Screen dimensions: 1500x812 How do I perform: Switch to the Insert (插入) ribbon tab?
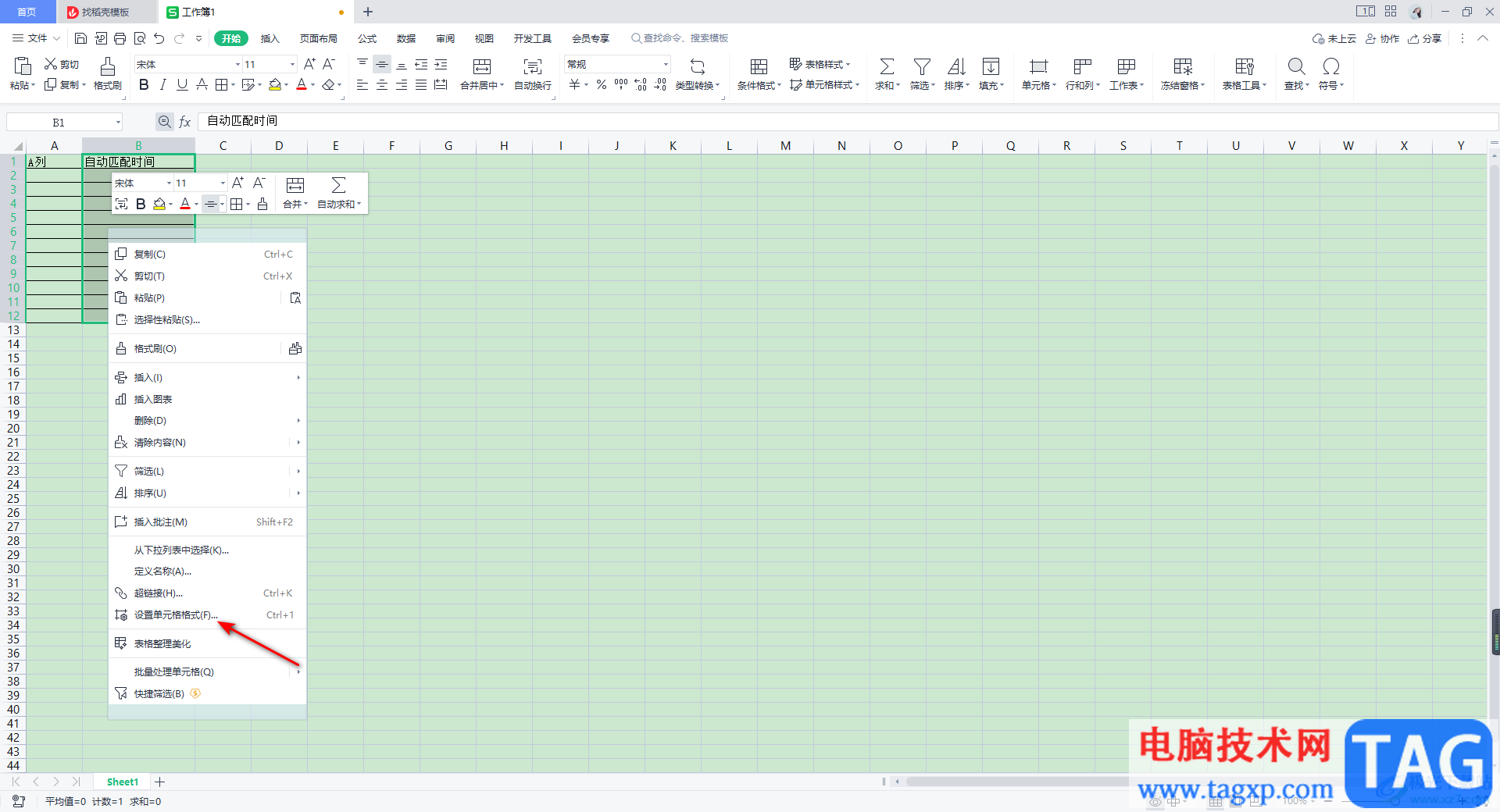[x=270, y=38]
